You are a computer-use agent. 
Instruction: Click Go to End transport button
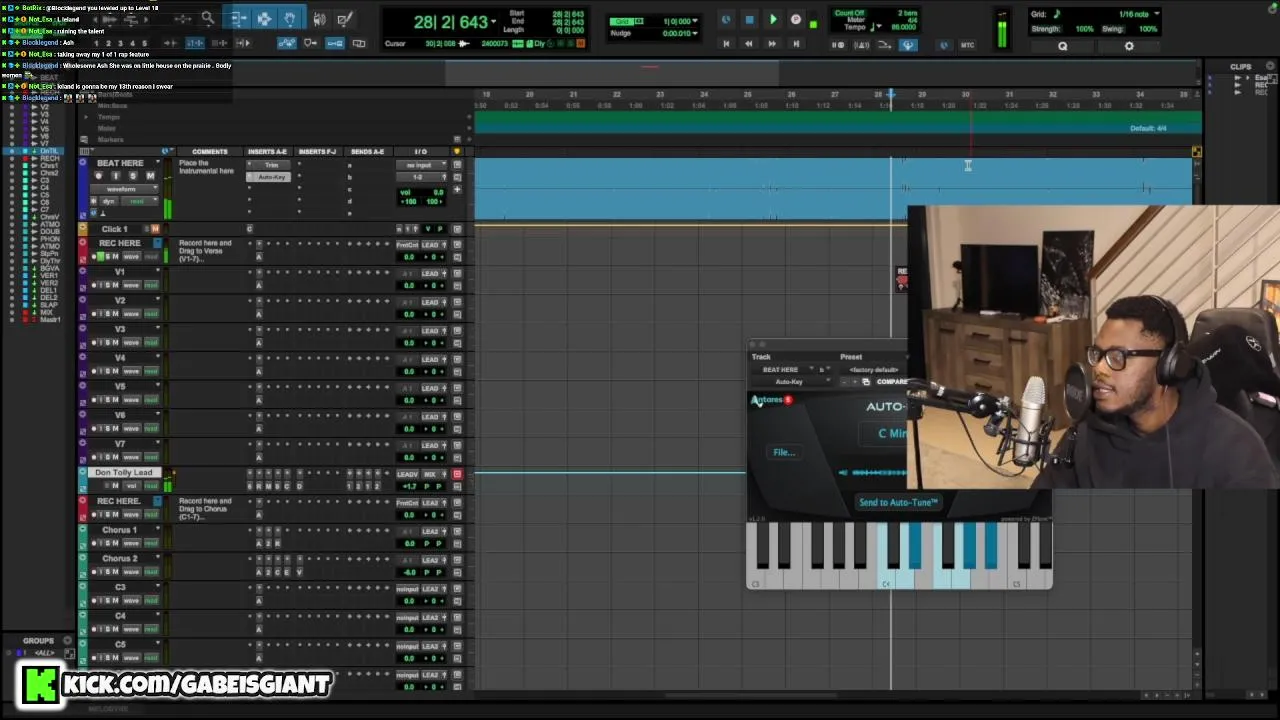coord(796,44)
